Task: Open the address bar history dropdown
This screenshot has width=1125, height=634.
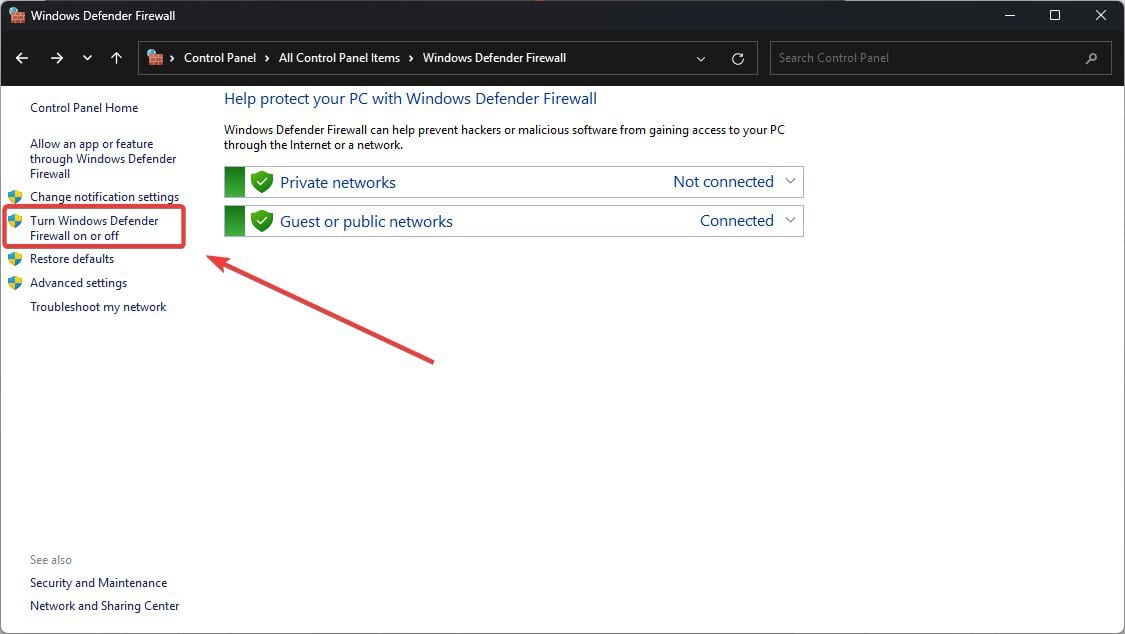Action: 700,57
